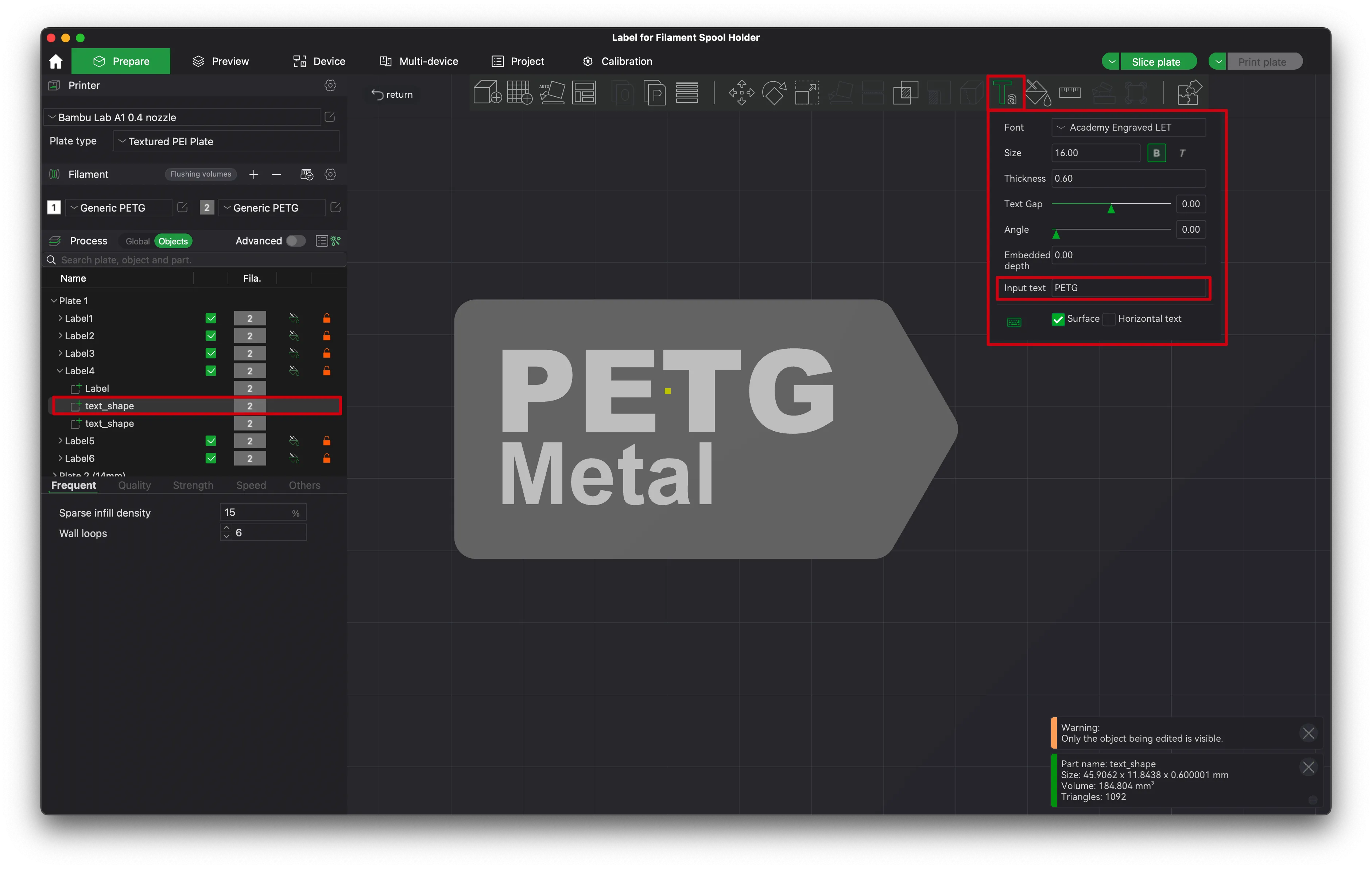Select the Measure ruler tool
Screen dimensions: 1372x869
pos(1070,92)
